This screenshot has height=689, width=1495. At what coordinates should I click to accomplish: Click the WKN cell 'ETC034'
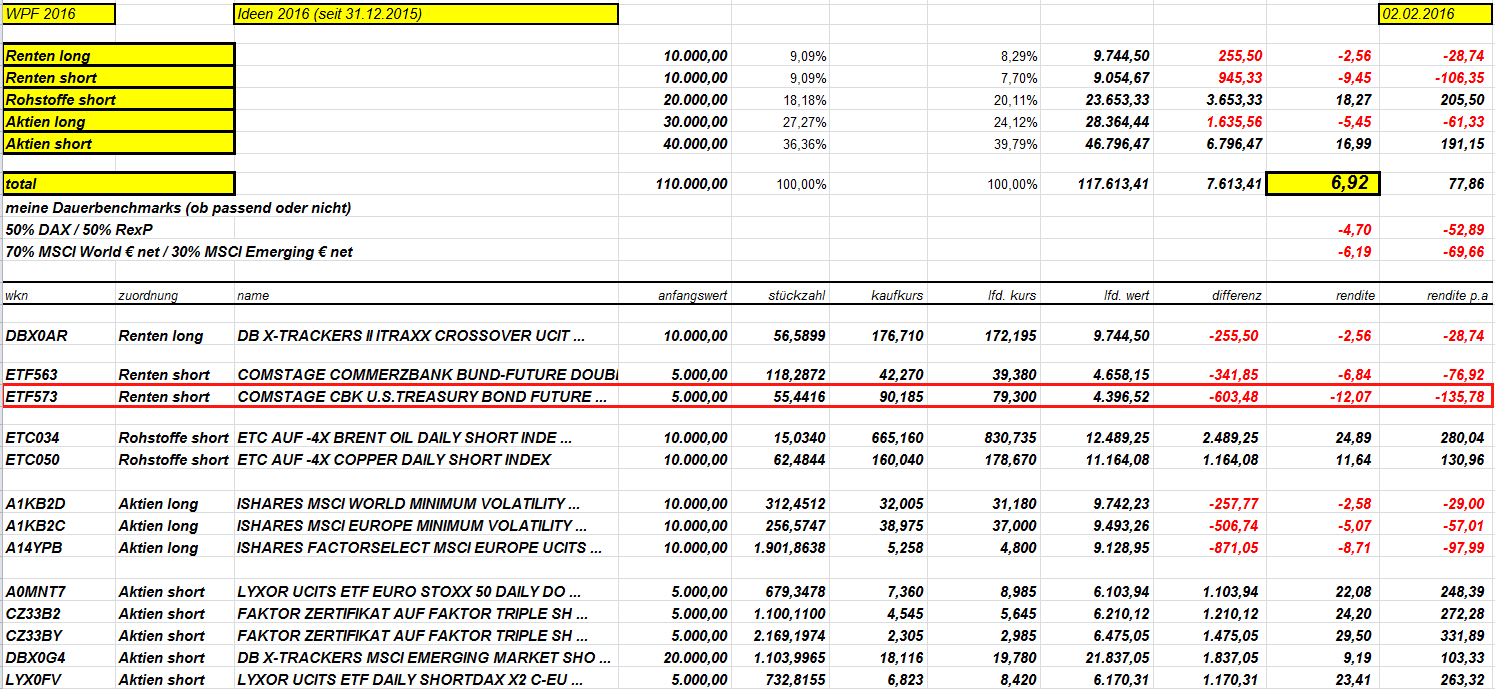[31, 438]
